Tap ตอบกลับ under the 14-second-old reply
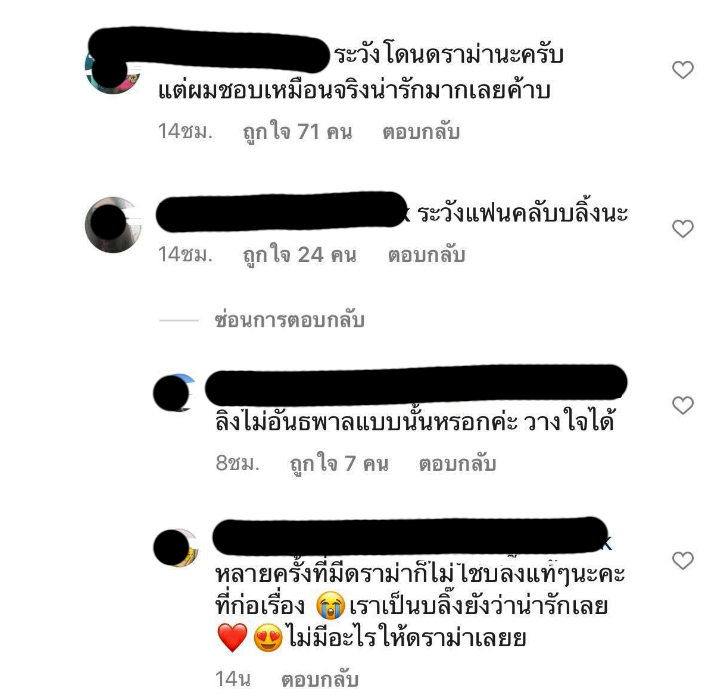The width and height of the screenshot is (722, 700). pyautogui.click(x=320, y=679)
